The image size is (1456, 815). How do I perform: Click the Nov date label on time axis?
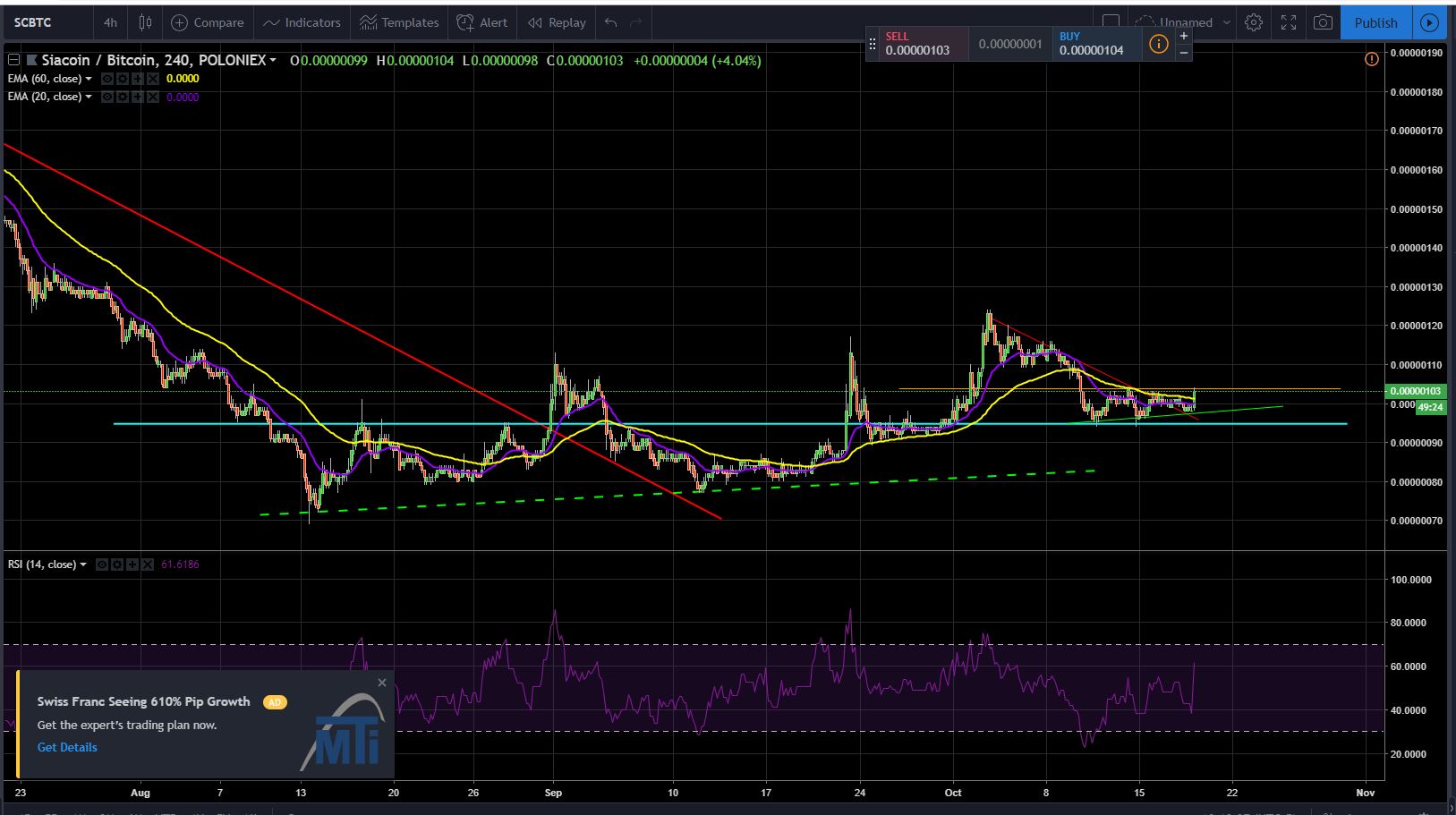pos(1365,792)
